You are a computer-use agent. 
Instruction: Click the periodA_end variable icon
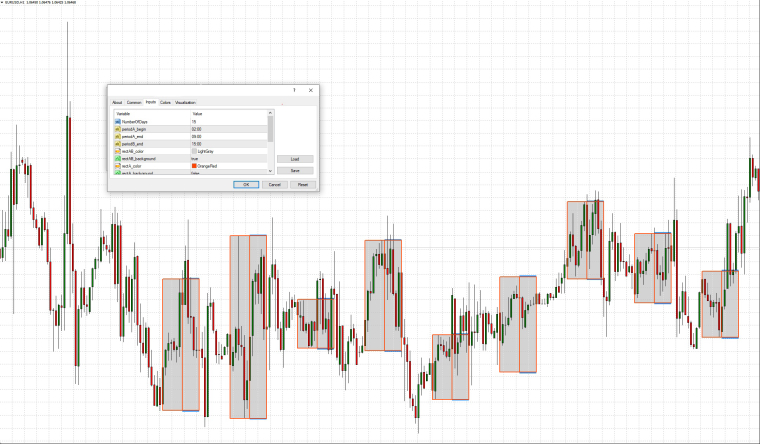(x=117, y=137)
